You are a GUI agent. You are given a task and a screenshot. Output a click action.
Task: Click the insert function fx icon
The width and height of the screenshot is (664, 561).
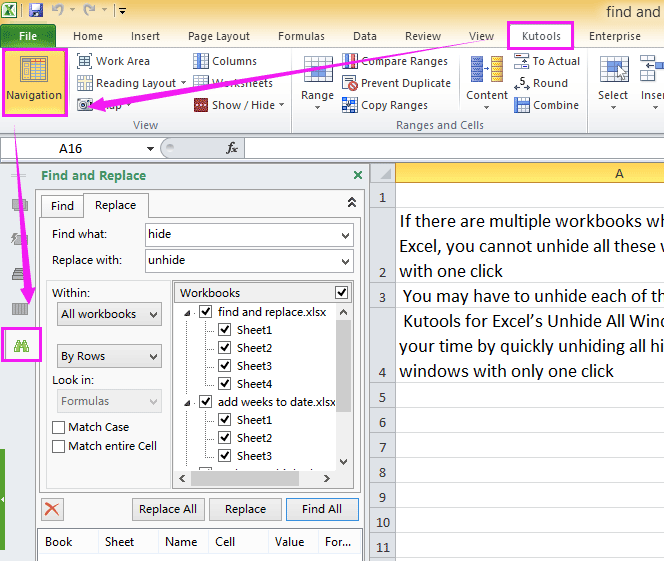(x=232, y=148)
